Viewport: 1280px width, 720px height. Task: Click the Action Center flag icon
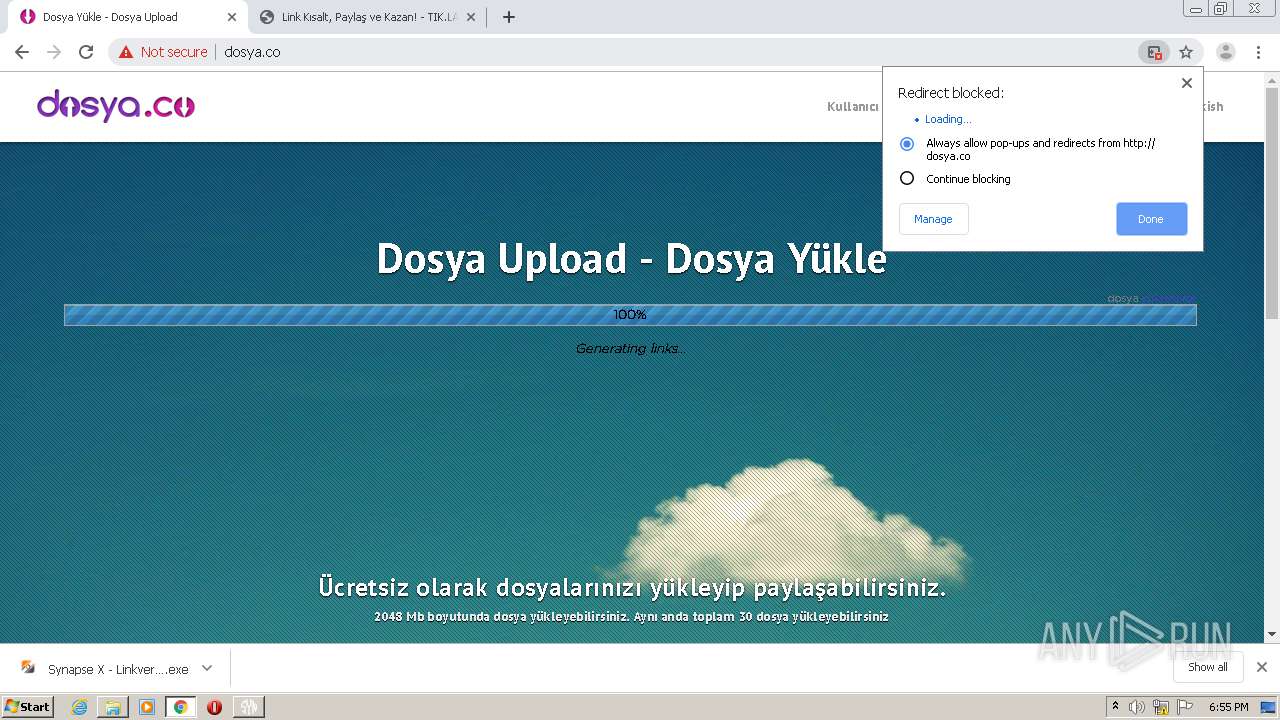(x=1185, y=707)
